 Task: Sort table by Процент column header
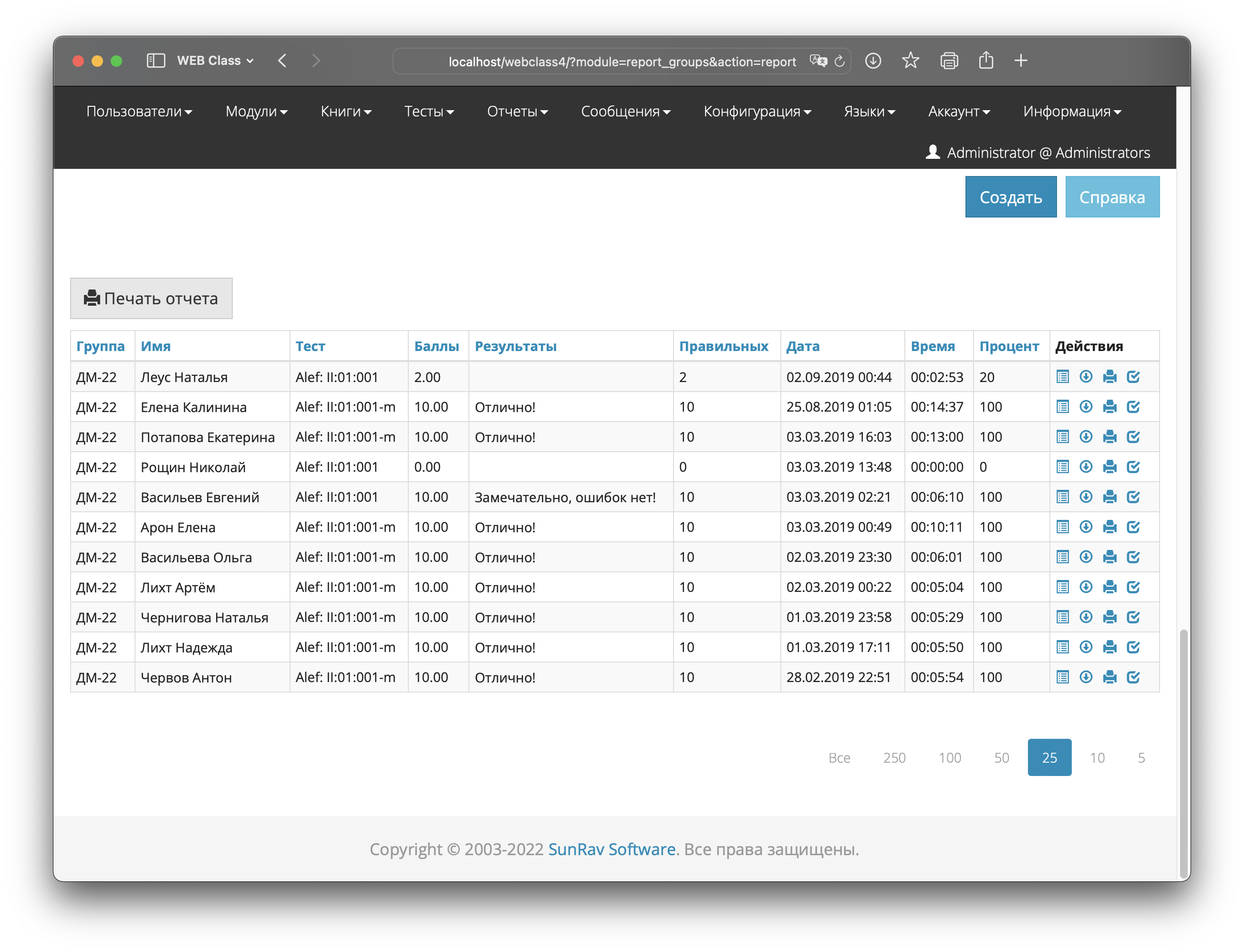tap(1009, 346)
